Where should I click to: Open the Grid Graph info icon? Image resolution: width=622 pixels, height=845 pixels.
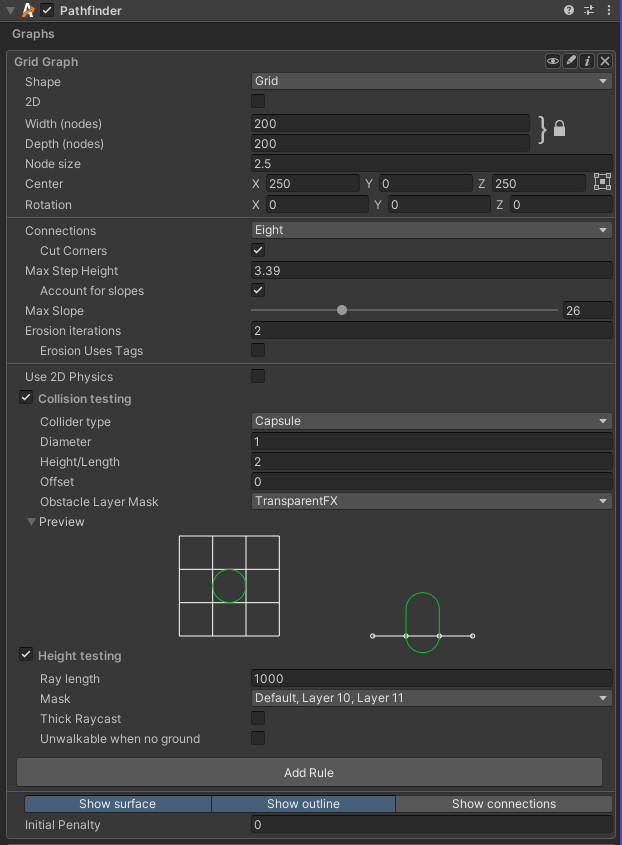(x=587, y=61)
